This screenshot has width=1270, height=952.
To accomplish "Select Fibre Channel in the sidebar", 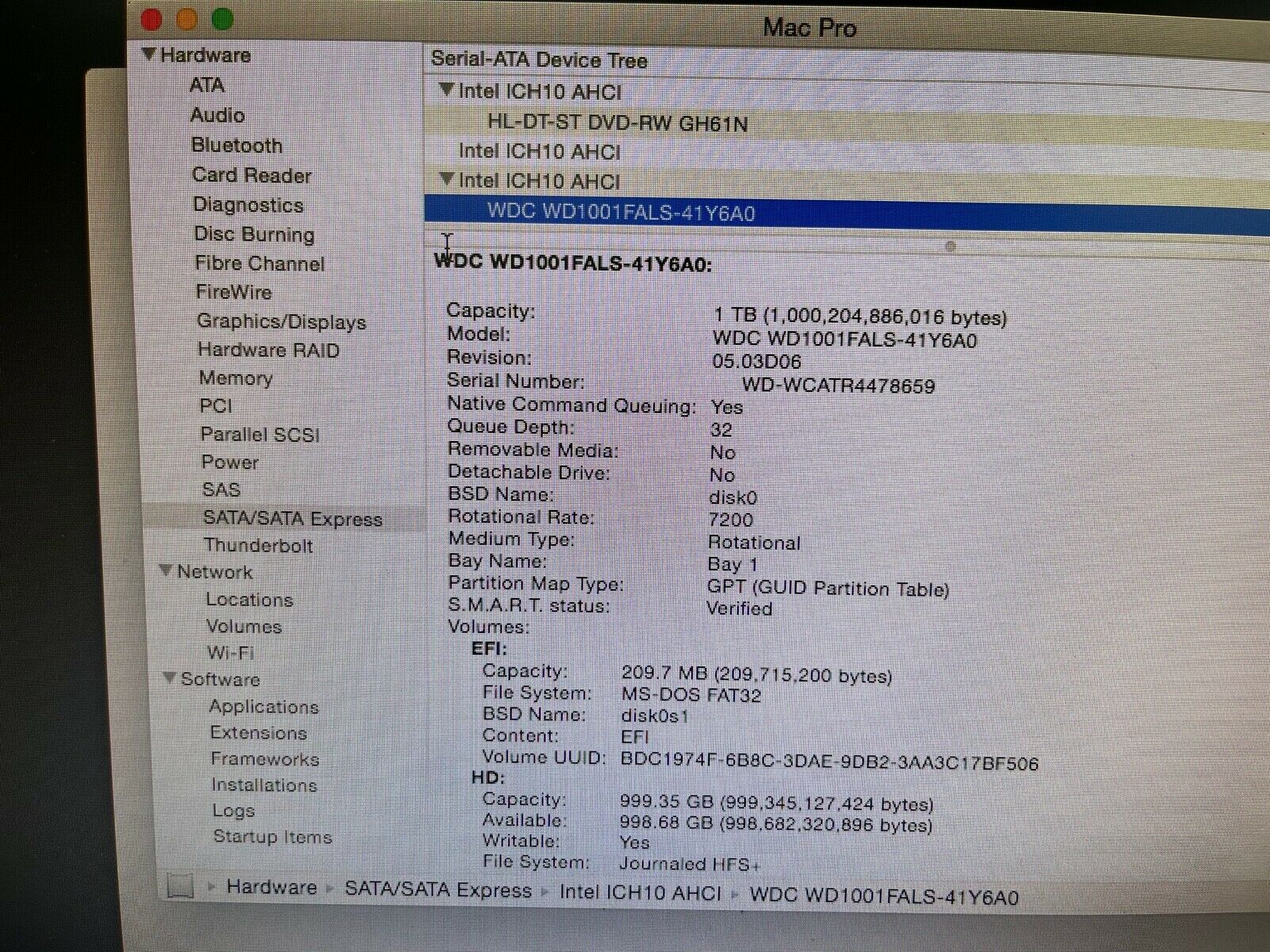I will [x=260, y=263].
